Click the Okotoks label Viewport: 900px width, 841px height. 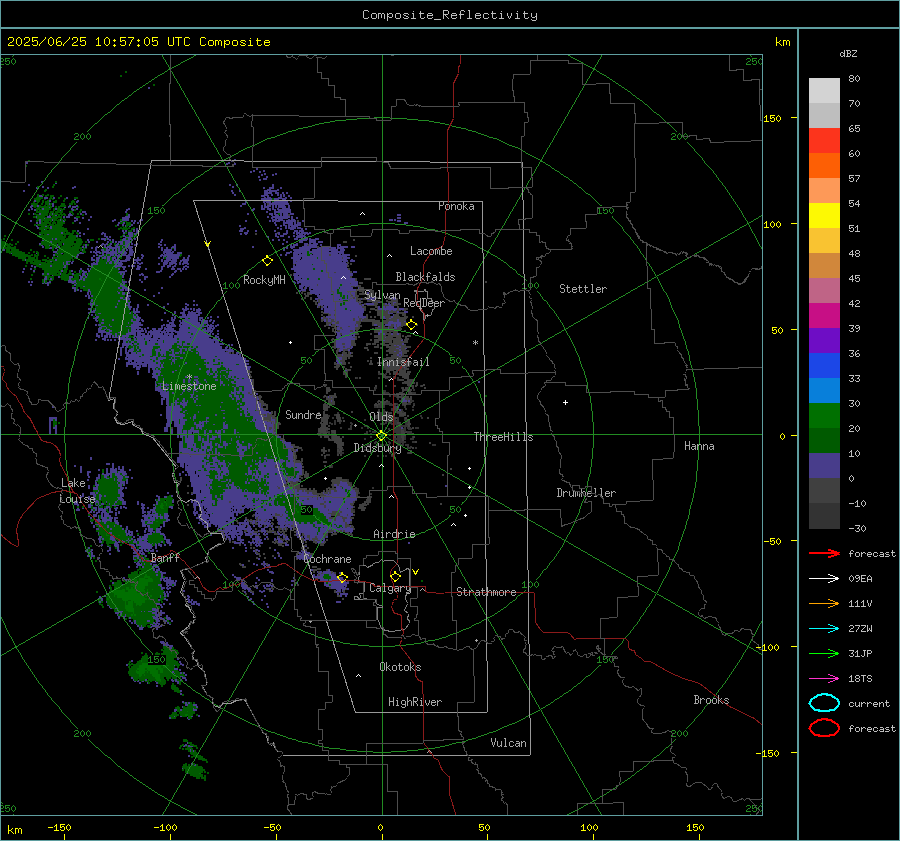click(x=400, y=667)
